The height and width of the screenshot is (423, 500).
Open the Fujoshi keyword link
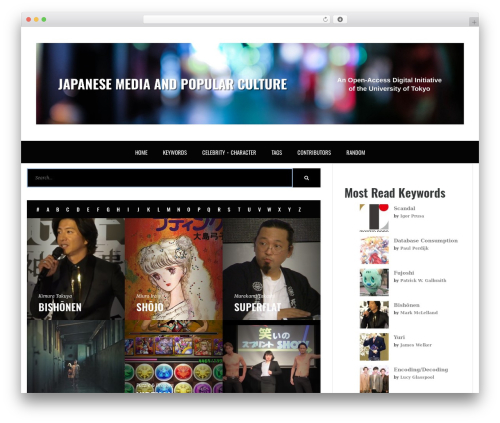tap(404, 273)
